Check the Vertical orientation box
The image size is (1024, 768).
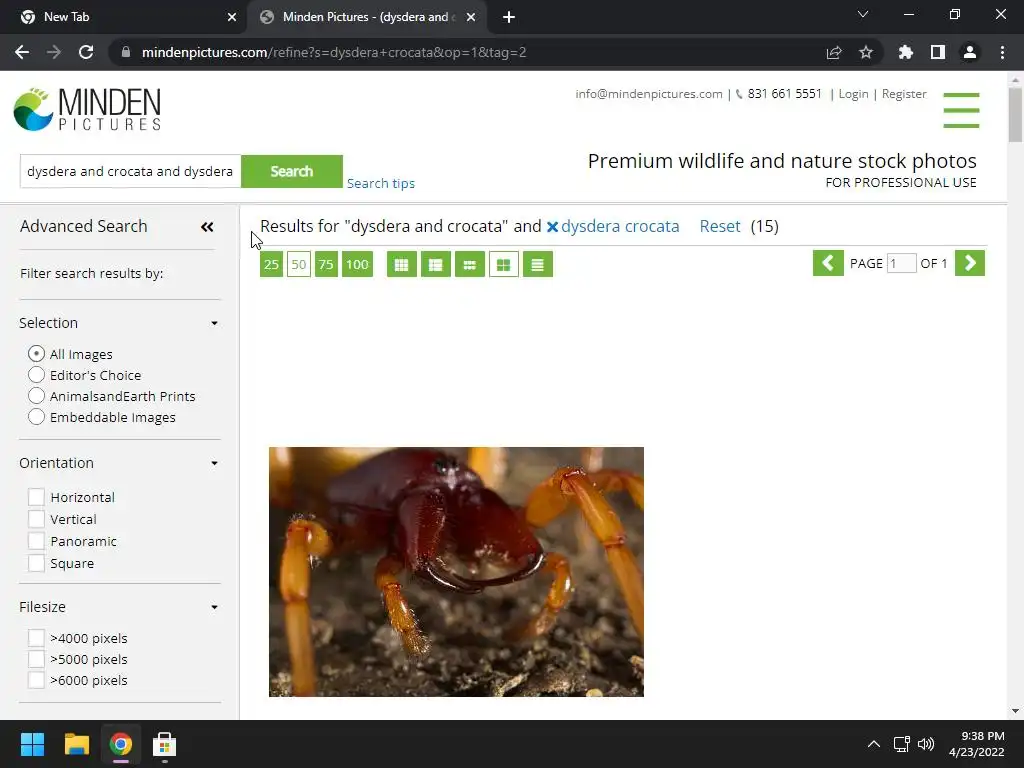tap(37, 519)
